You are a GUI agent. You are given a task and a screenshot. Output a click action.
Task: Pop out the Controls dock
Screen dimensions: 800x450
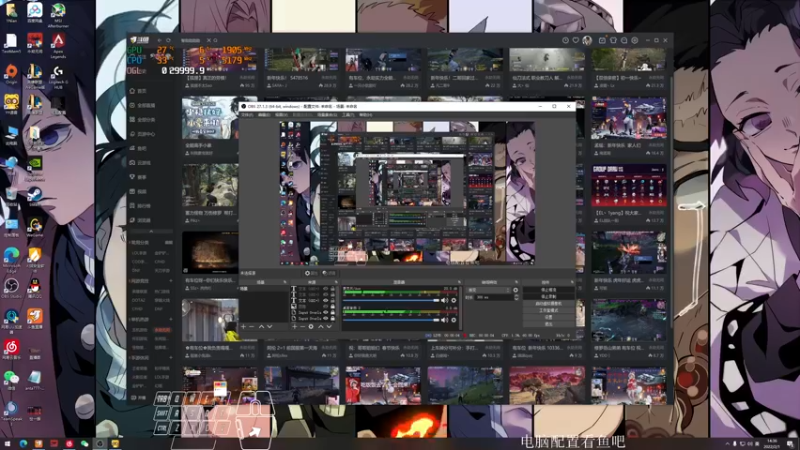tap(572, 282)
